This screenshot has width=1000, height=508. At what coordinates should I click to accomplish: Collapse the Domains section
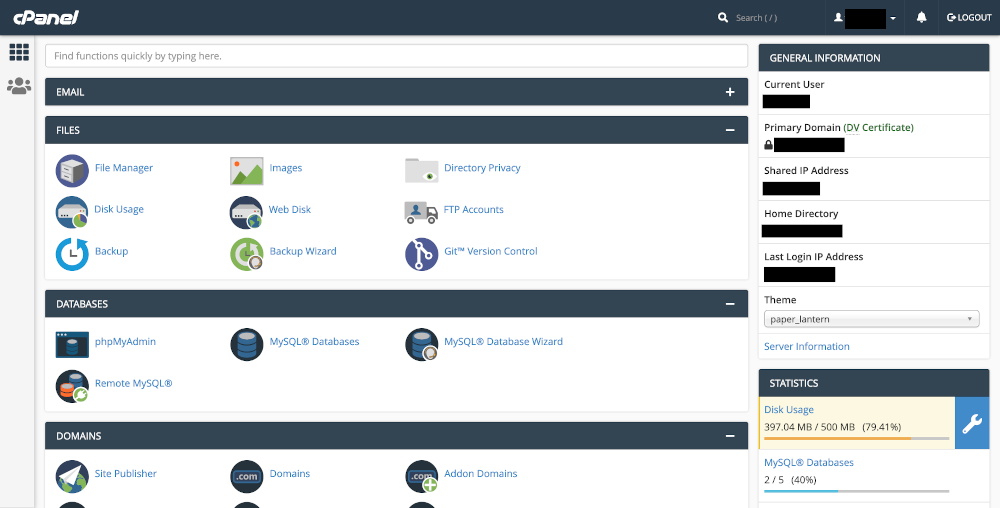730,436
